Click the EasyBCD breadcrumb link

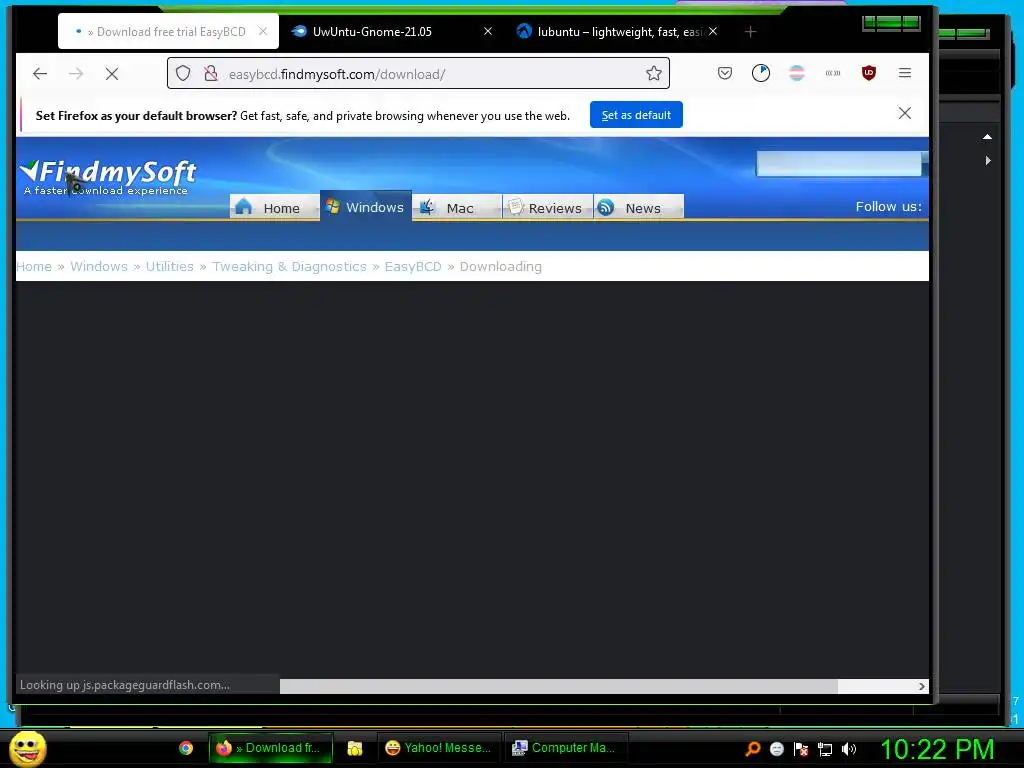pyautogui.click(x=413, y=266)
